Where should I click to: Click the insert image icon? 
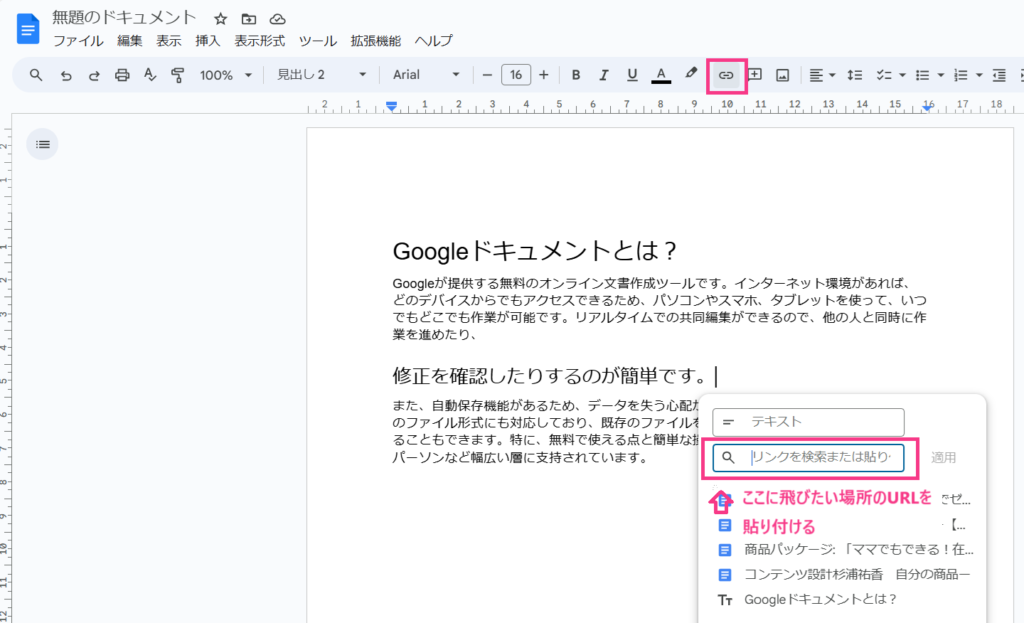783,75
